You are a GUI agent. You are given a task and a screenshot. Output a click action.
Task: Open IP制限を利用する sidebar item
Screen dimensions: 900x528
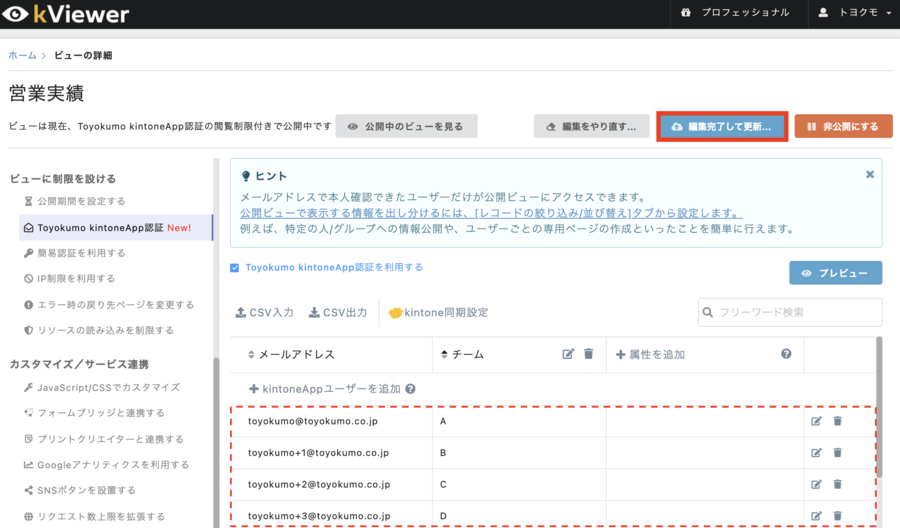pyautogui.click(x=69, y=278)
